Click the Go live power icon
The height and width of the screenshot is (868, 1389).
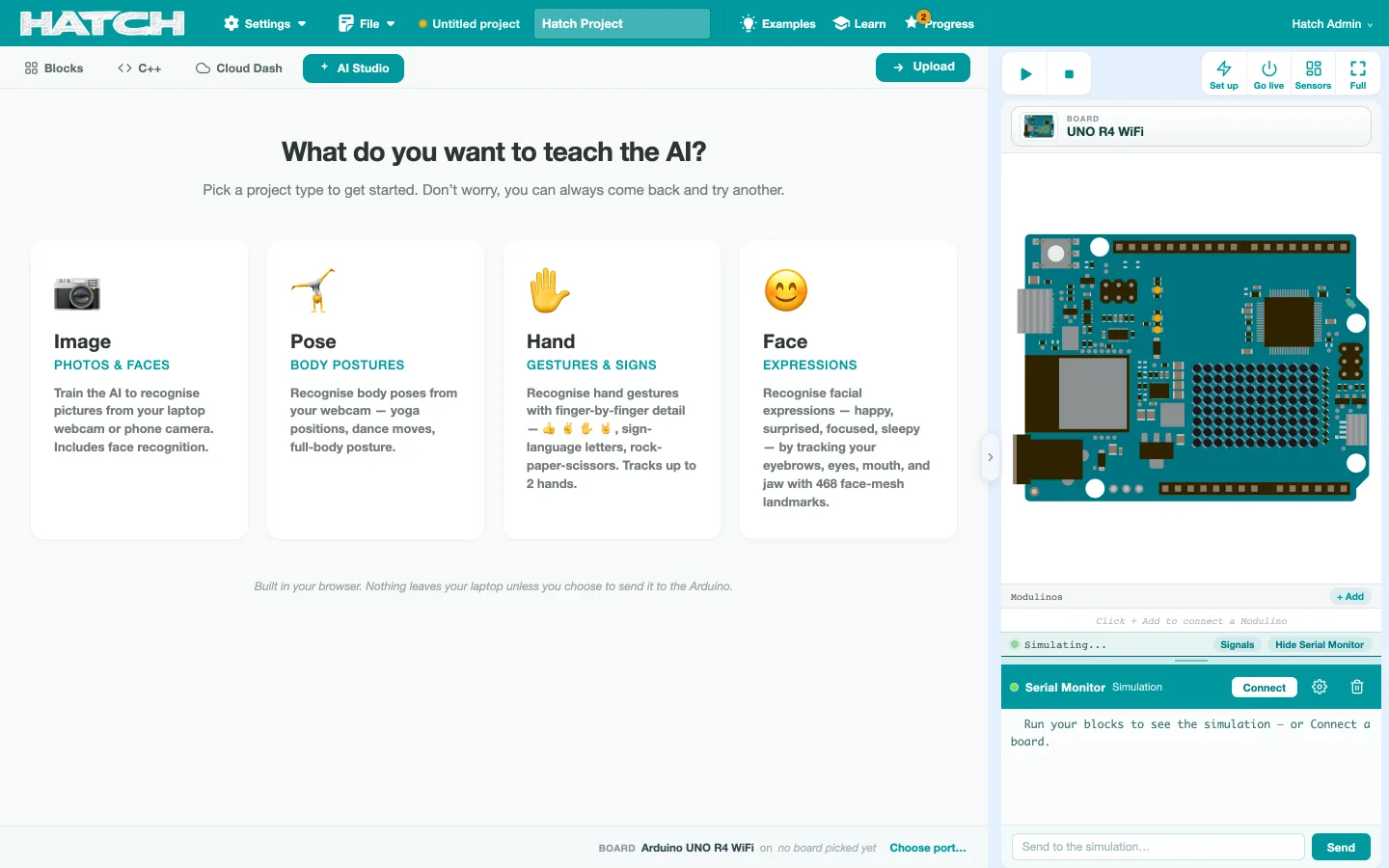click(1268, 74)
